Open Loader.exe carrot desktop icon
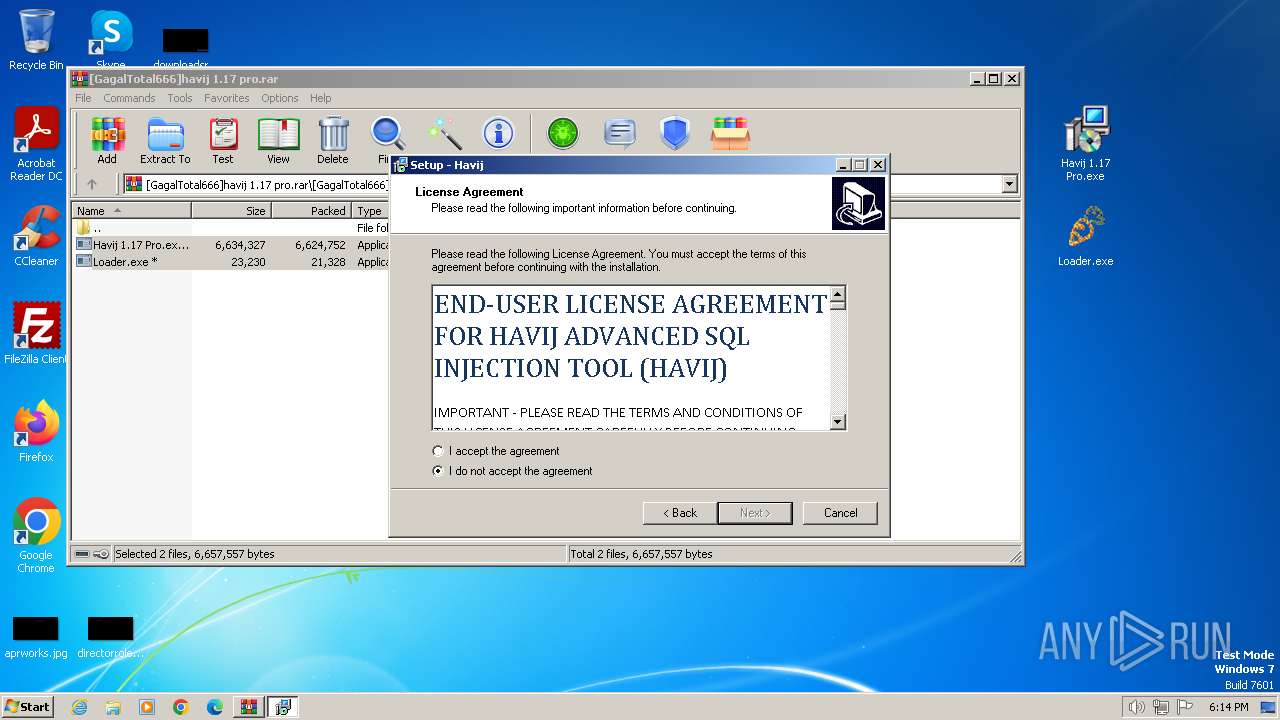Image resolution: width=1280 pixels, height=720 pixels. pos(1085,238)
